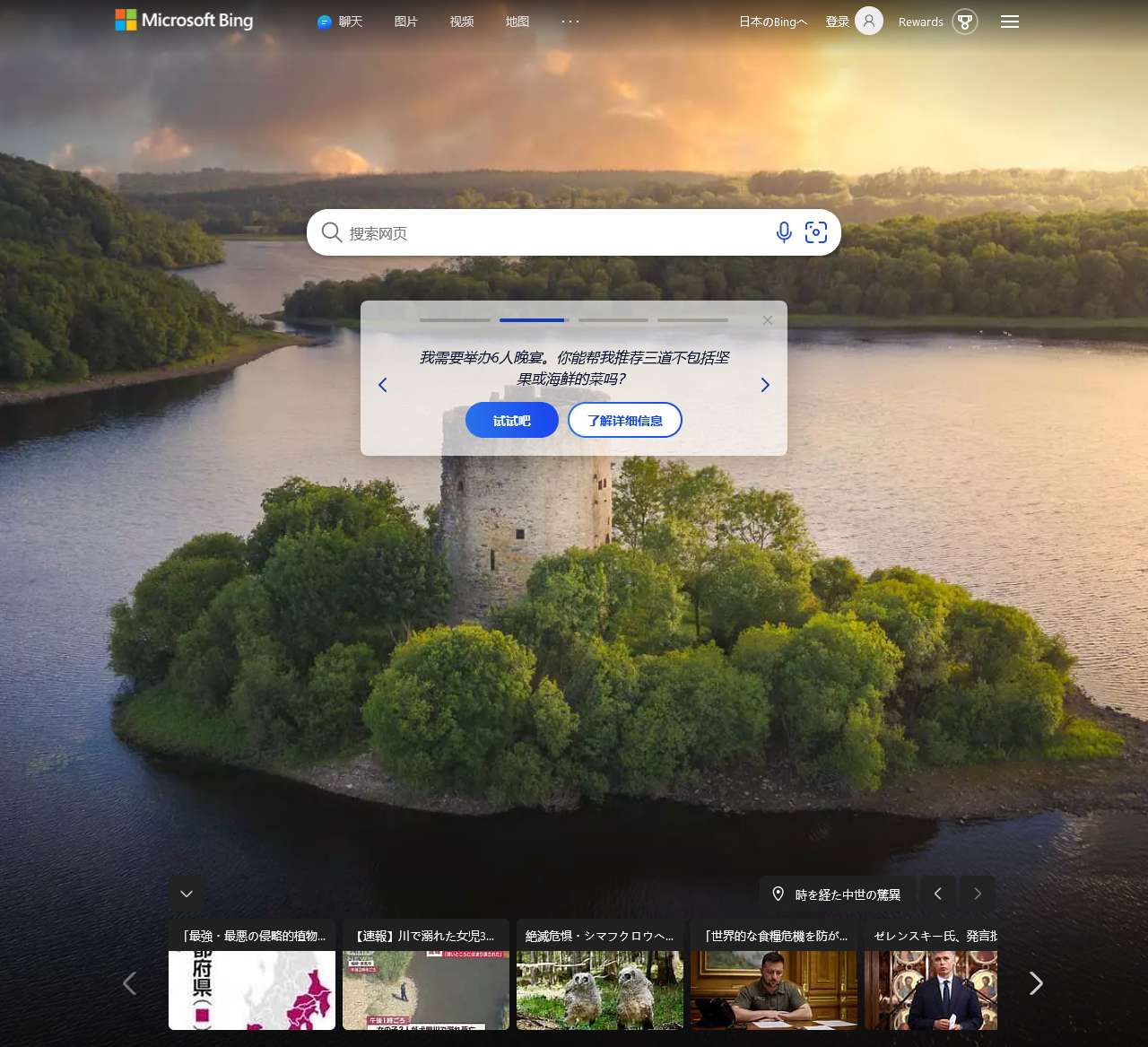Go to the 地图 maps tab
The height and width of the screenshot is (1047, 1148).
[517, 22]
